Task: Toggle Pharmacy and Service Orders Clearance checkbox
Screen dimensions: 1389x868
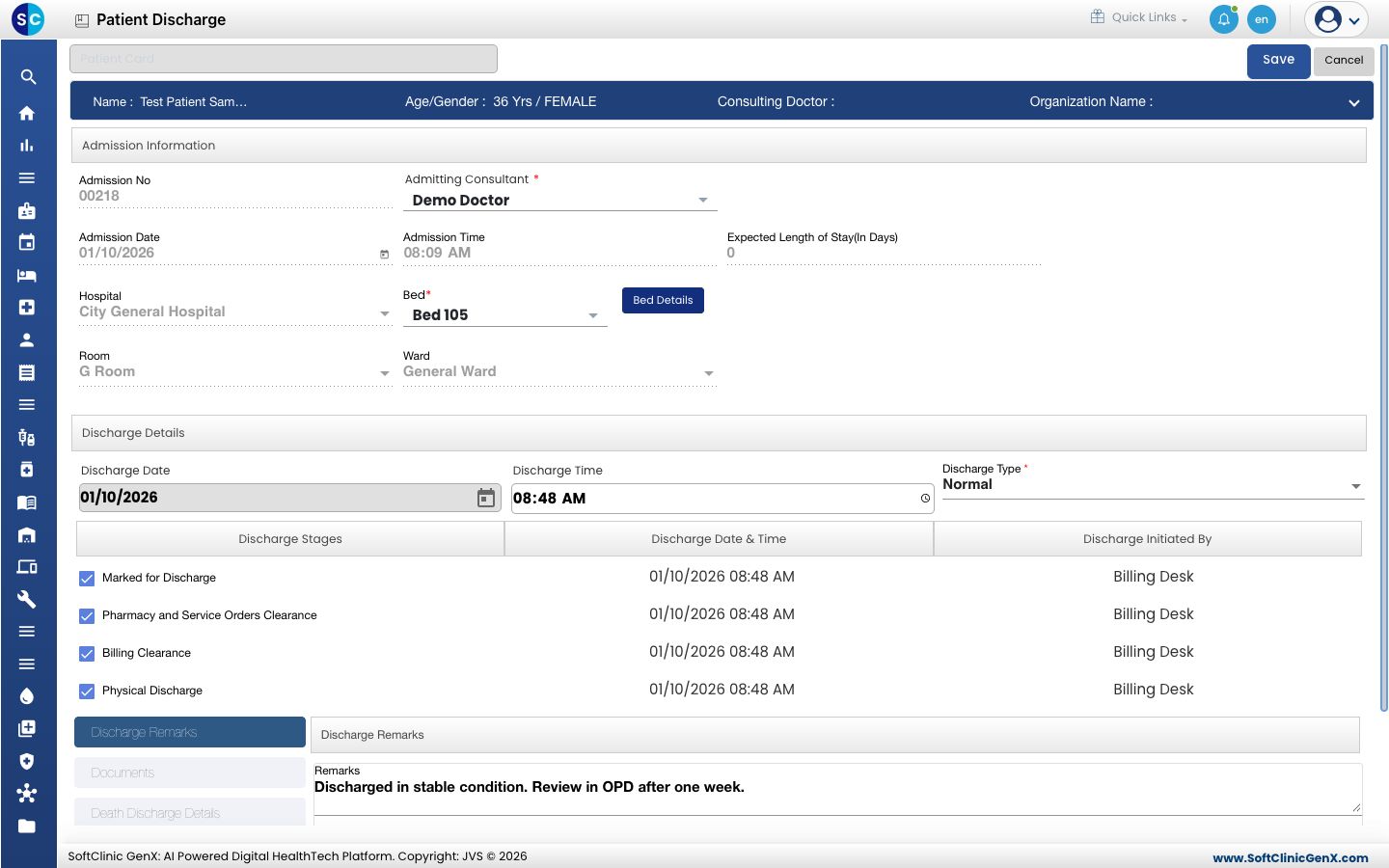Action: 87,616
